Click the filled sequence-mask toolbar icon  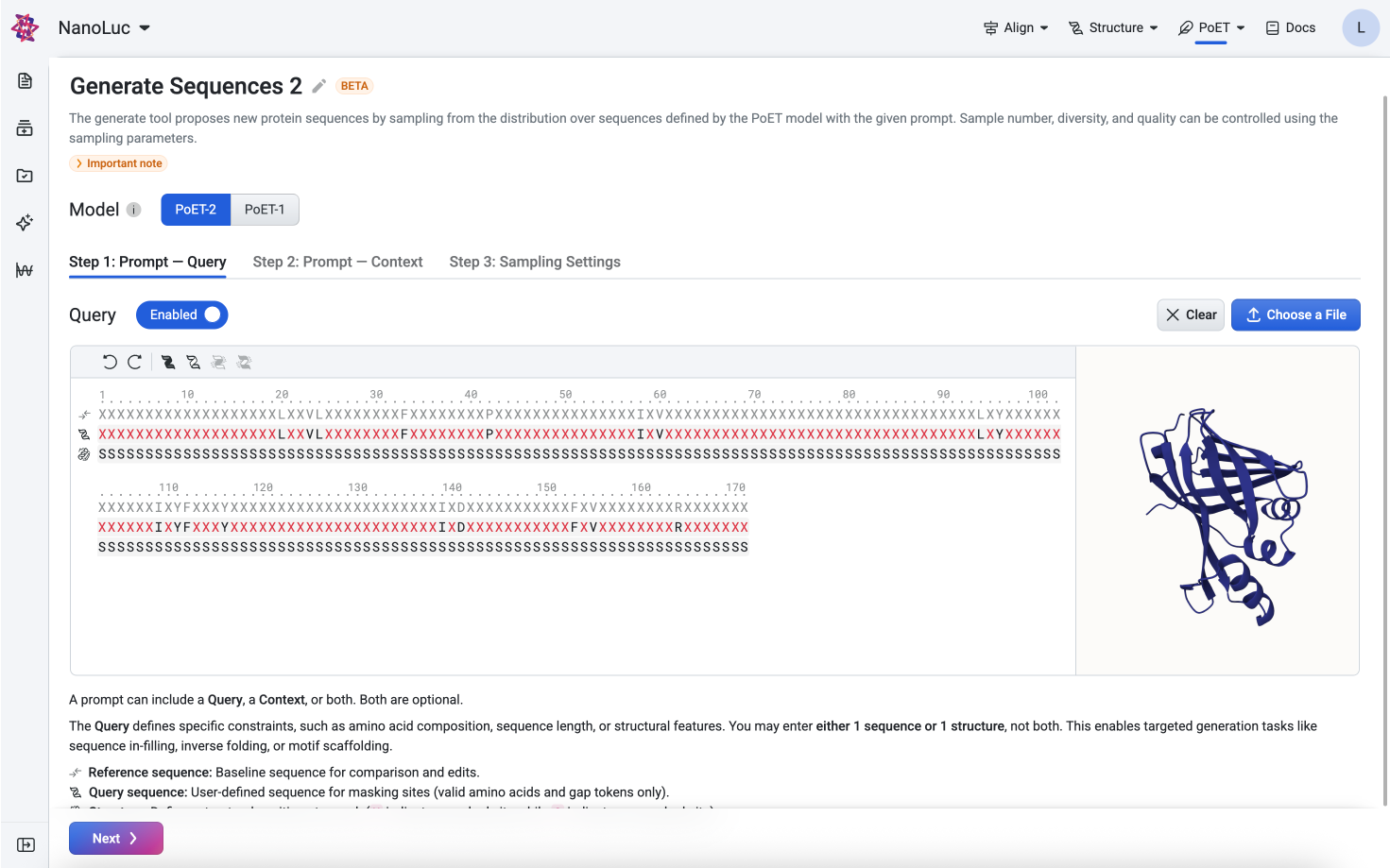[x=168, y=362]
